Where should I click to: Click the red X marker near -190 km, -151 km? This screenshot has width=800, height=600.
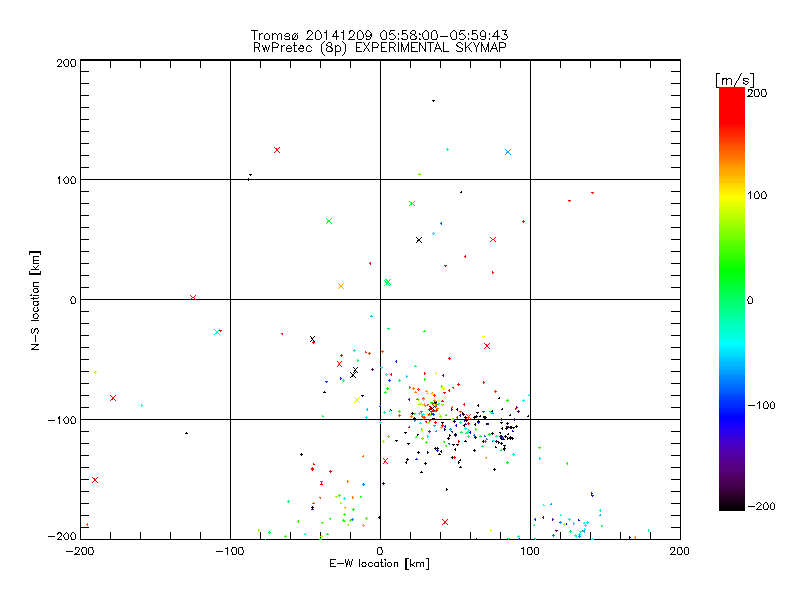(95, 480)
